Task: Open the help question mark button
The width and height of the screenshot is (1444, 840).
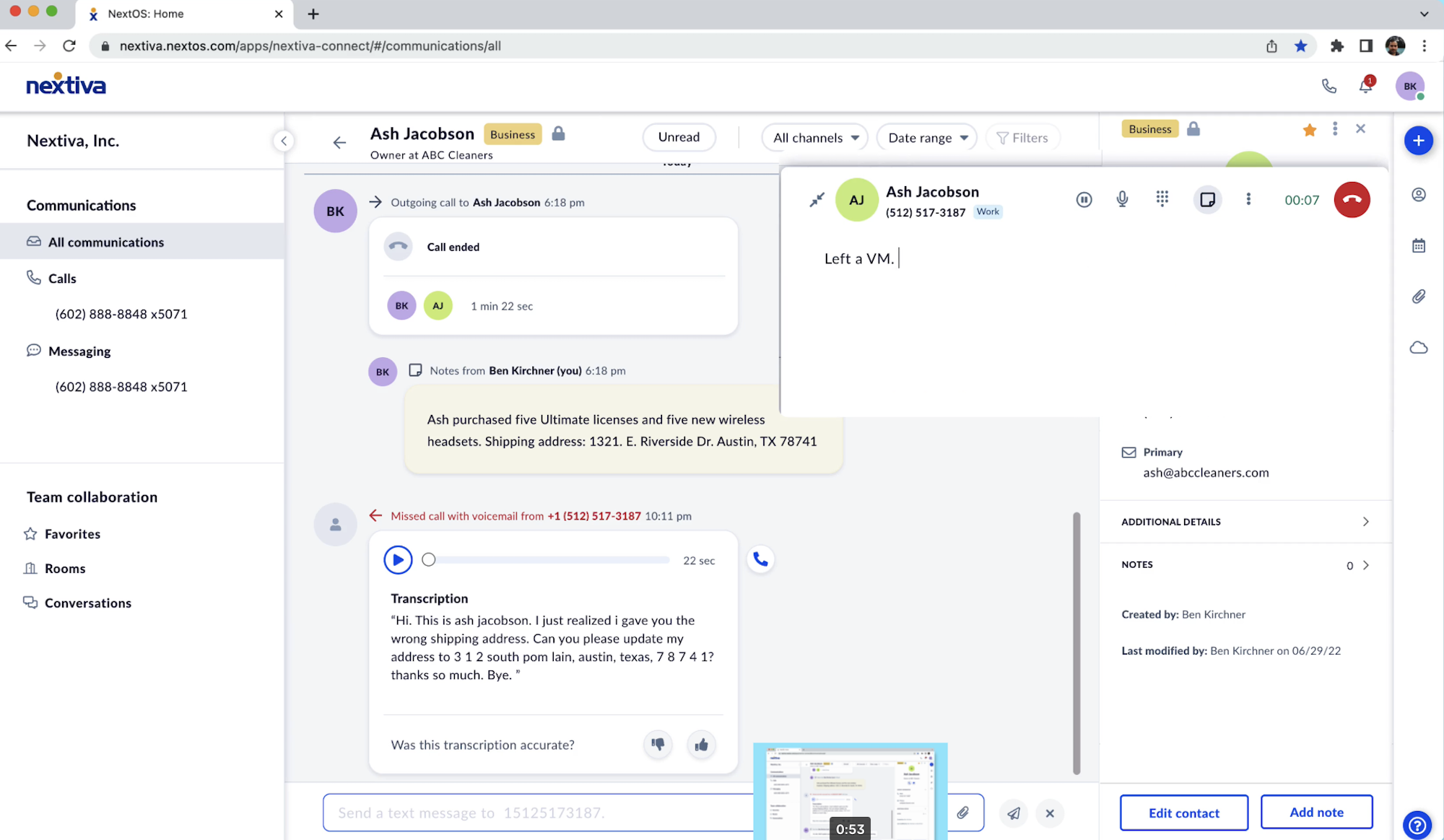Action: point(1417,824)
